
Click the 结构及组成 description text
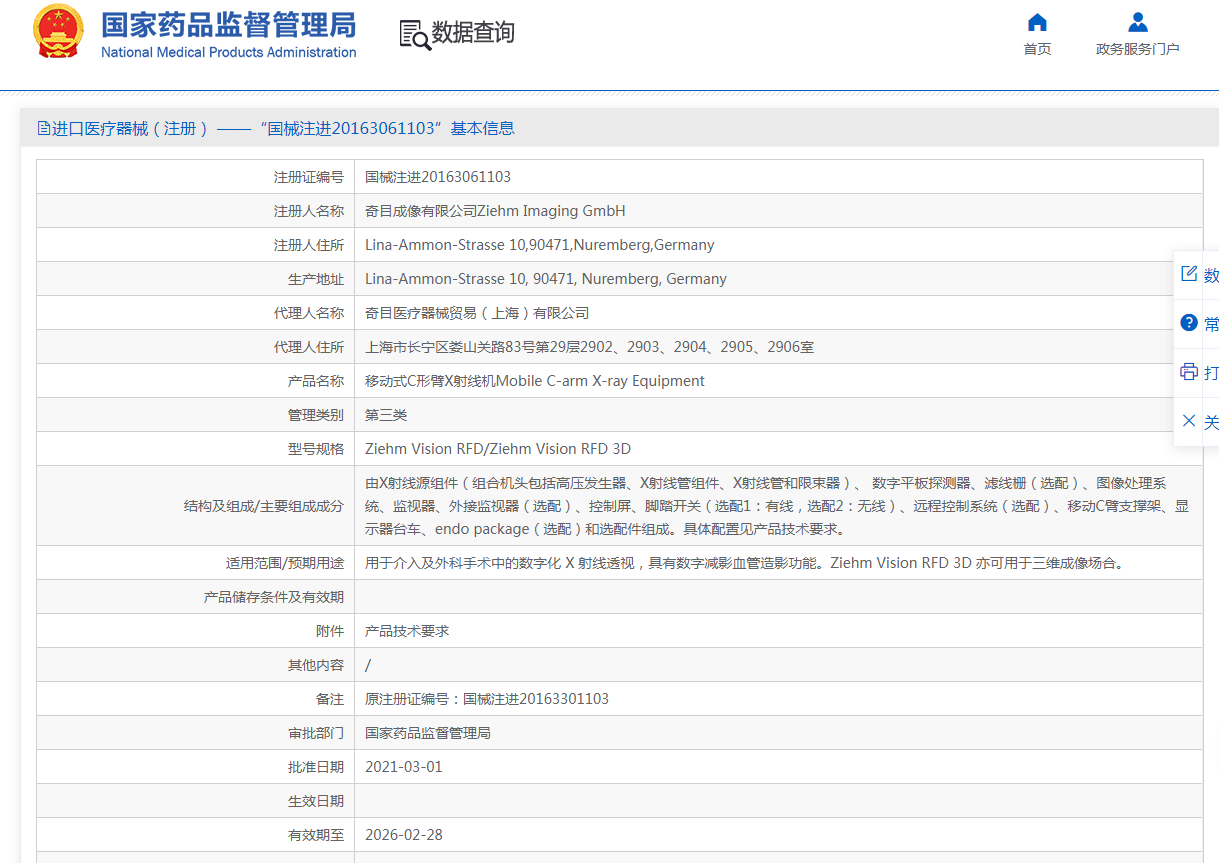pyautogui.click(x=777, y=506)
